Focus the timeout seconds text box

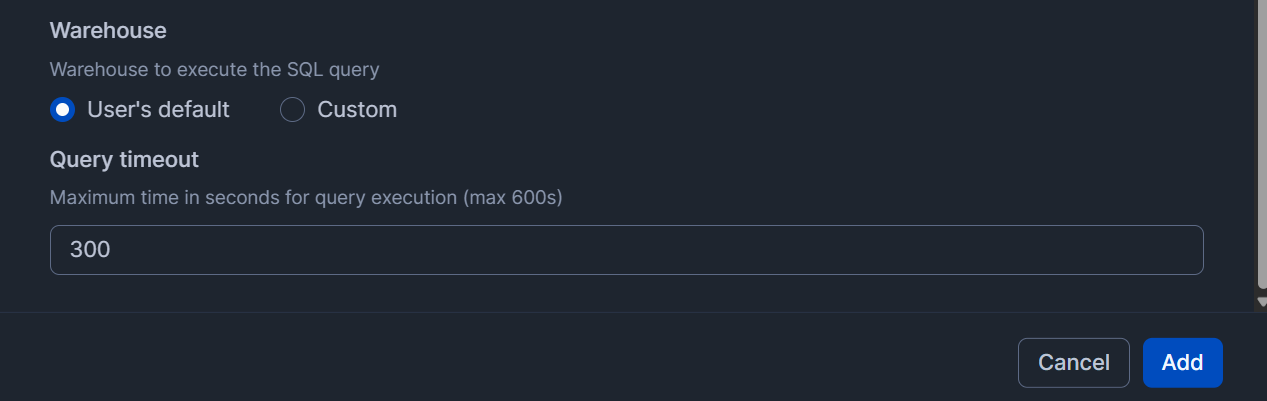tap(626, 250)
